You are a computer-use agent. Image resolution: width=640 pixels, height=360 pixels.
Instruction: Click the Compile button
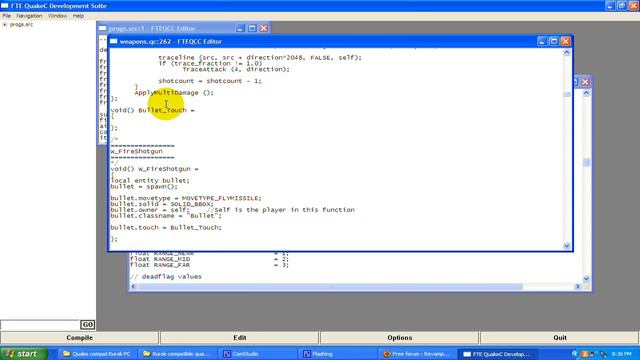pyautogui.click(x=80, y=338)
